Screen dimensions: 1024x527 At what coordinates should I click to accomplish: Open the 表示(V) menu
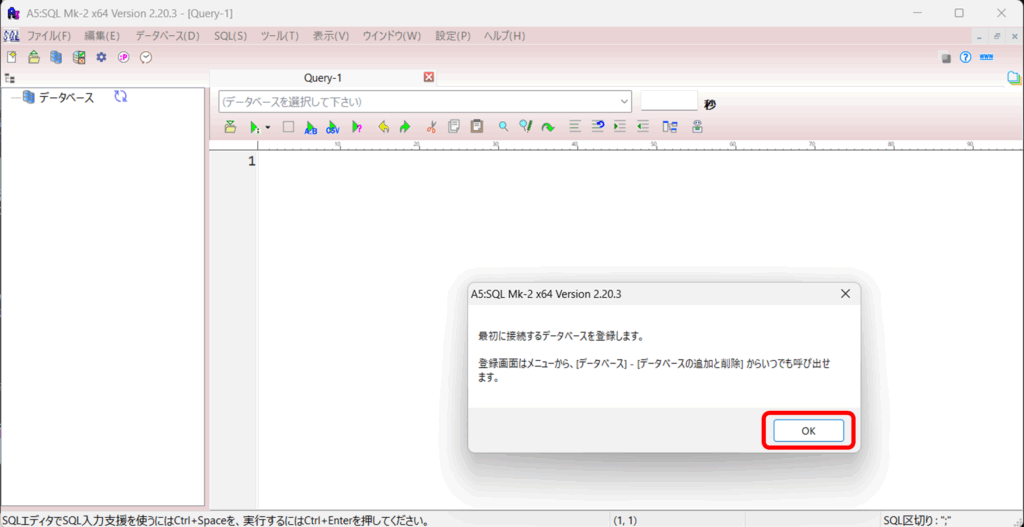(x=331, y=36)
